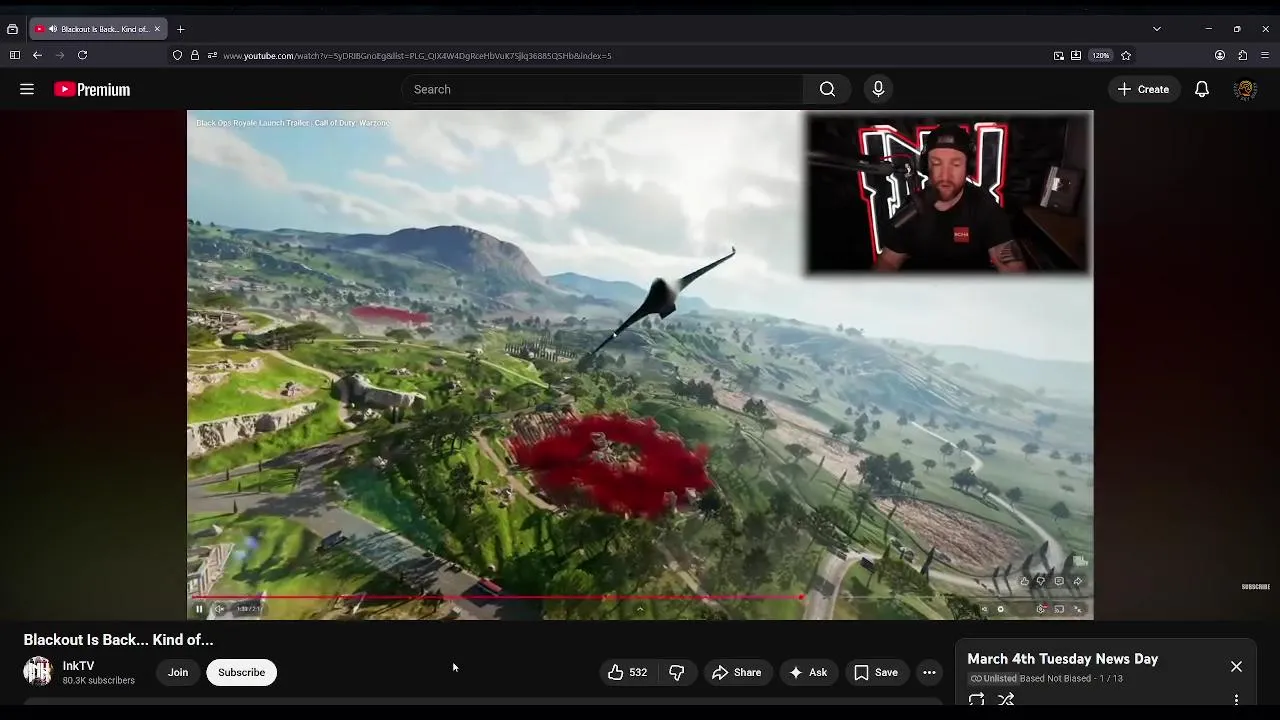Open the YouTube guide hamburger menu
The image size is (1280, 720).
pos(27,89)
